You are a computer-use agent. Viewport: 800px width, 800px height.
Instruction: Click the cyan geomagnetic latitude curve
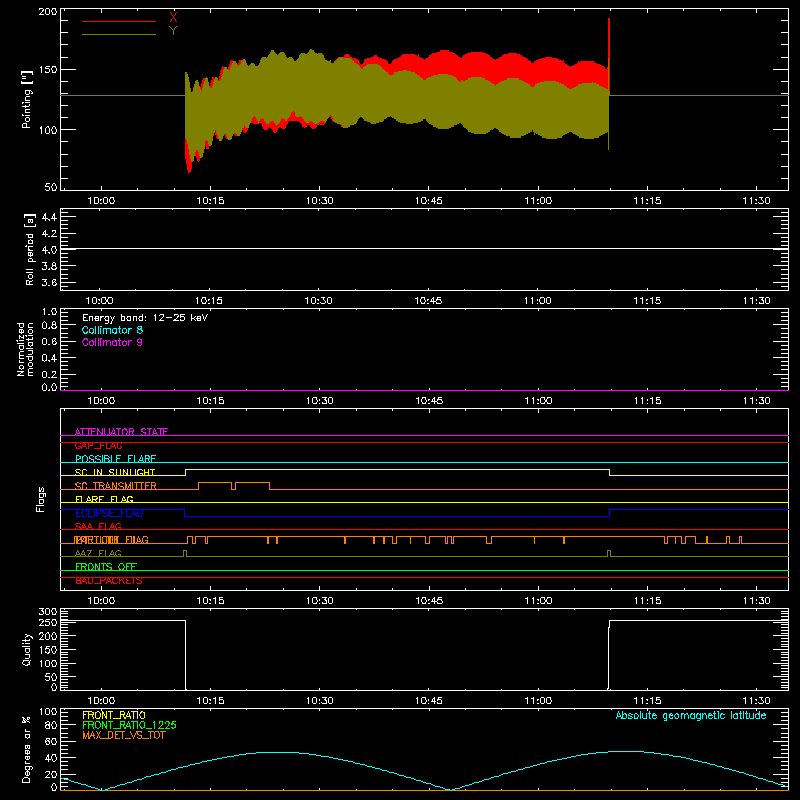424,770
